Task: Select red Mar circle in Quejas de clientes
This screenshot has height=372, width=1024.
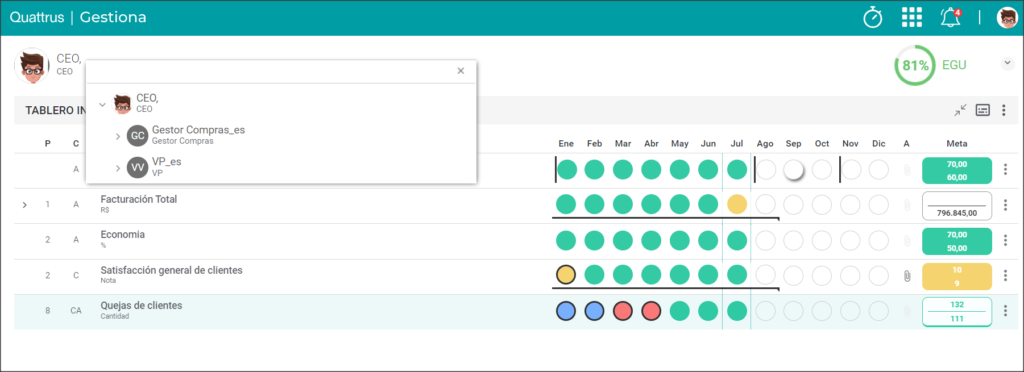Action: pos(623,310)
